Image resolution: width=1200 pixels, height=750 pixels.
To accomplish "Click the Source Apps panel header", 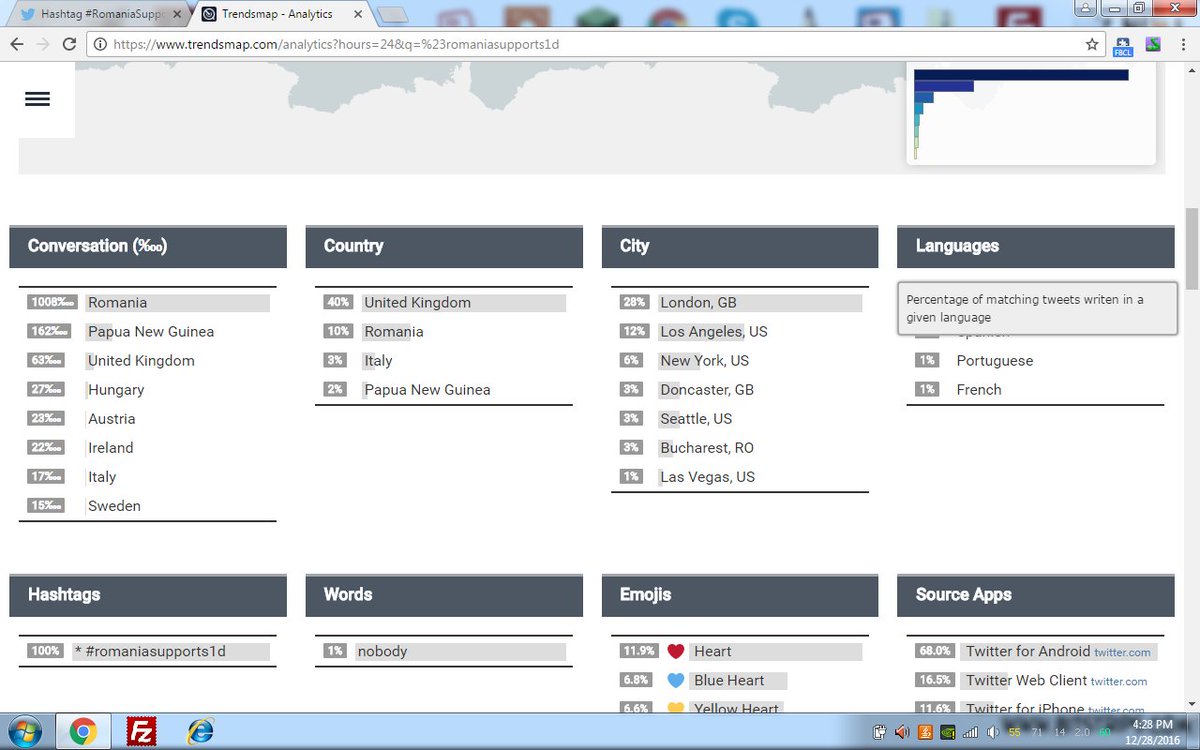I will coord(1036,595).
